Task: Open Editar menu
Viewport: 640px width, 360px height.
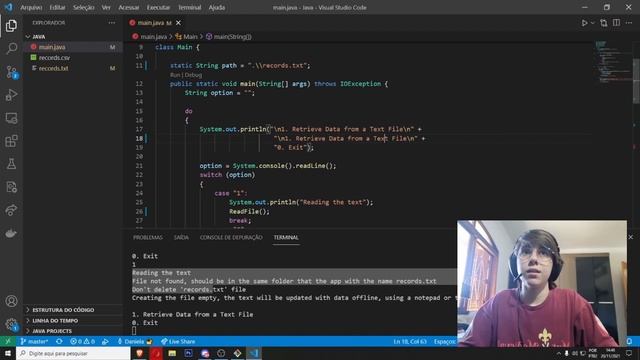Action: coord(57,7)
